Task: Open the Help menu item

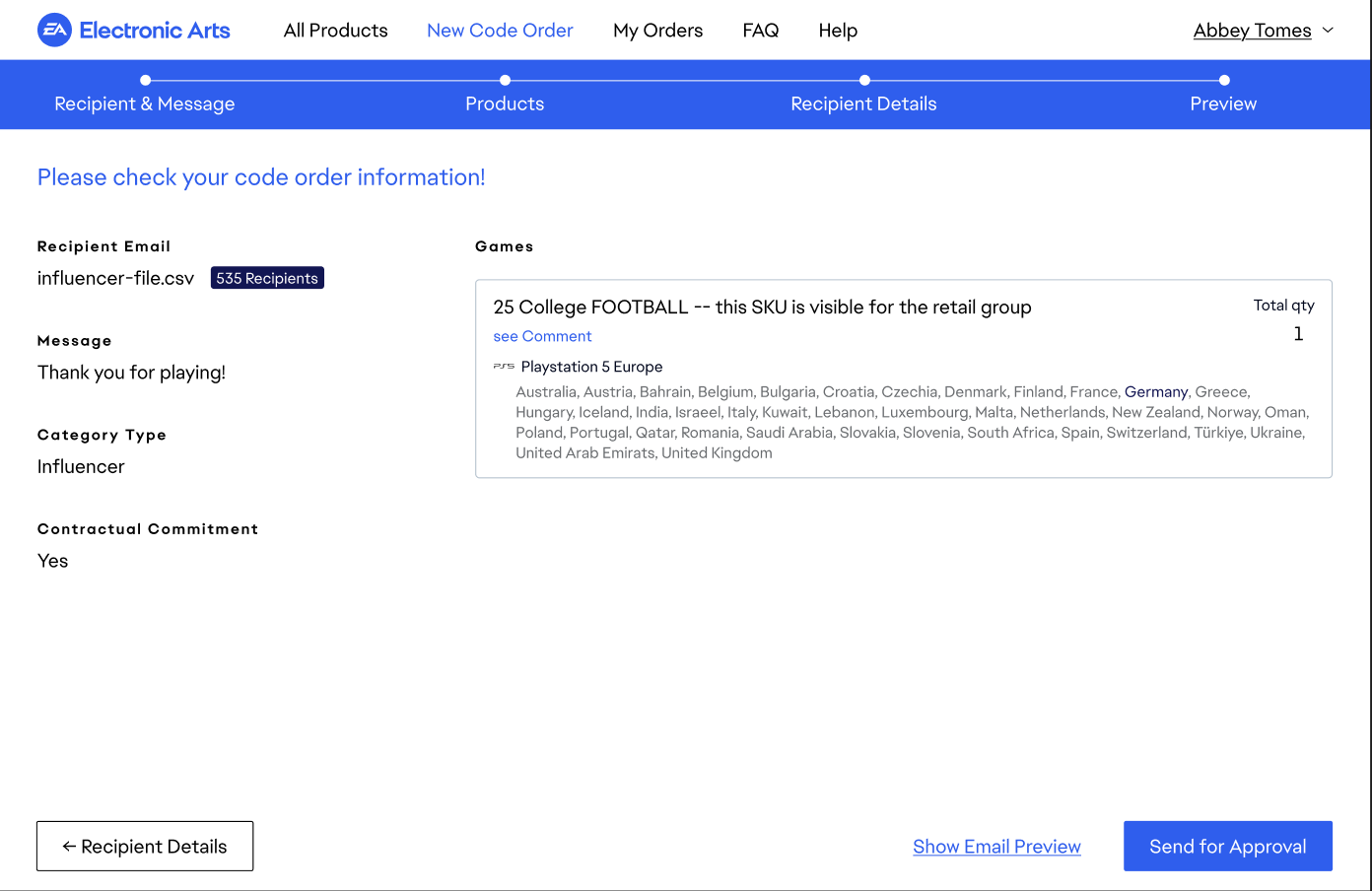Action: coord(838,31)
